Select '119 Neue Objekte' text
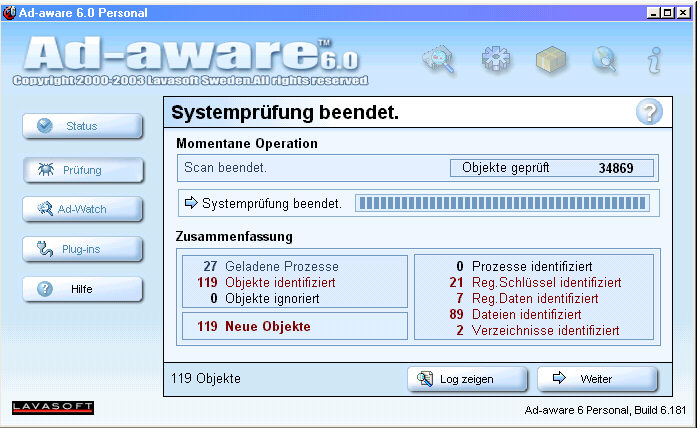700x428 pixels. pyautogui.click(x=254, y=326)
